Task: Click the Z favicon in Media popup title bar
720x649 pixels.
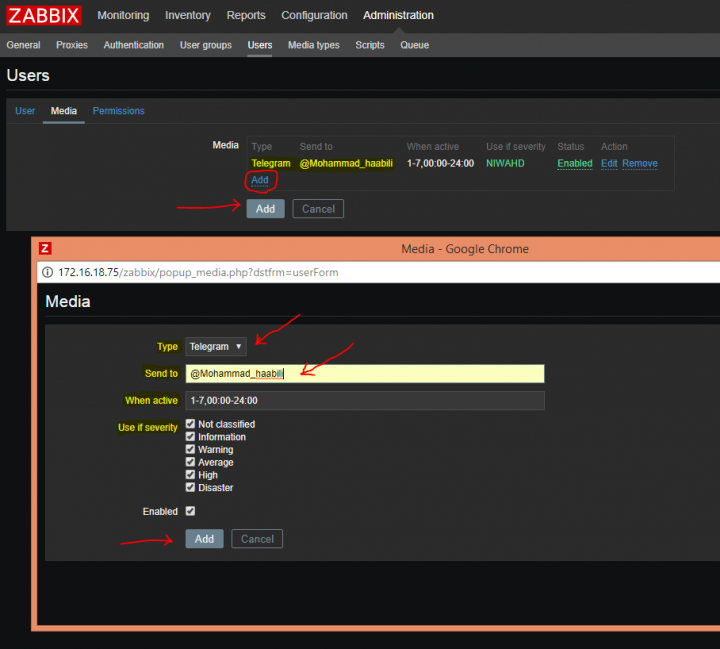Action: click(x=45, y=248)
